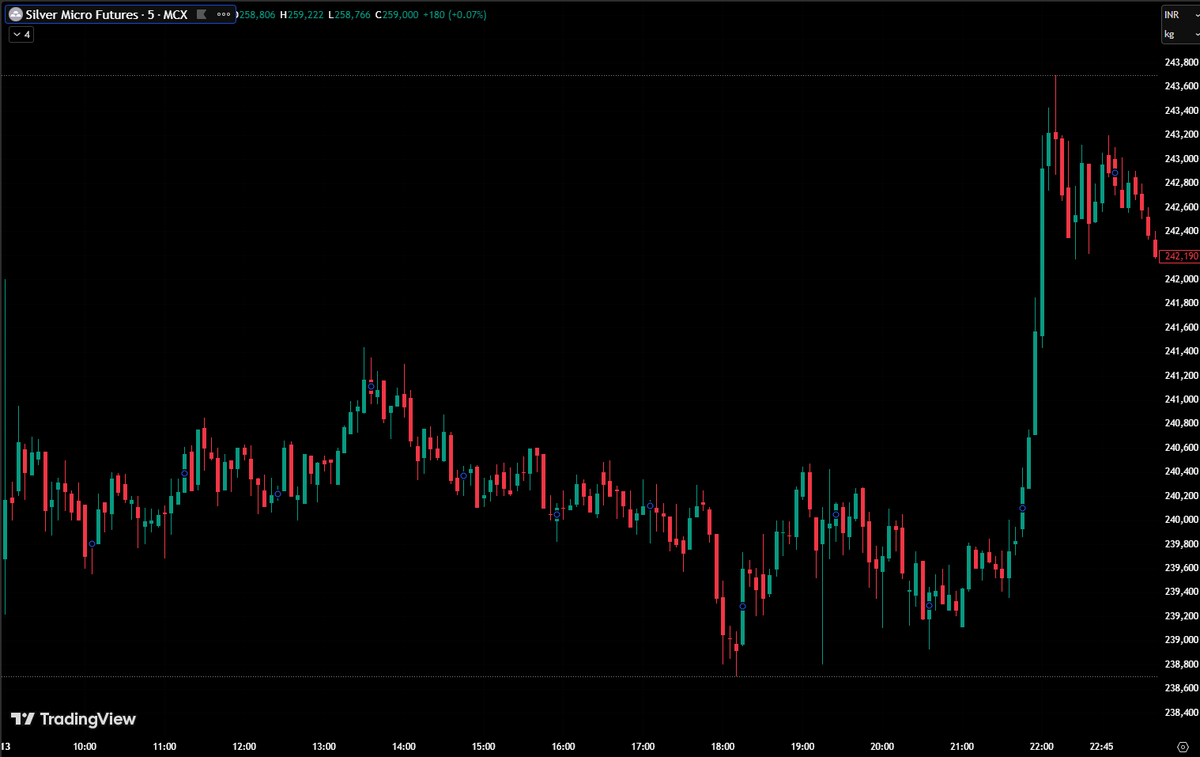Click the price scale axis on the right
Viewport: 1200px width, 757px height.
(1175, 400)
